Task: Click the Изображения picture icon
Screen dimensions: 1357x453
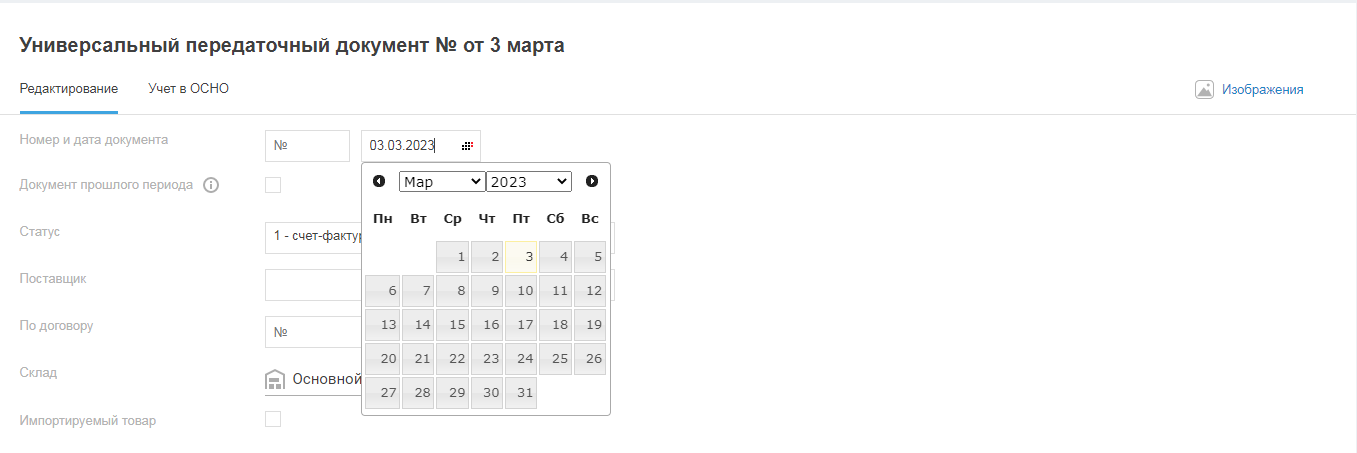Action: [1204, 90]
